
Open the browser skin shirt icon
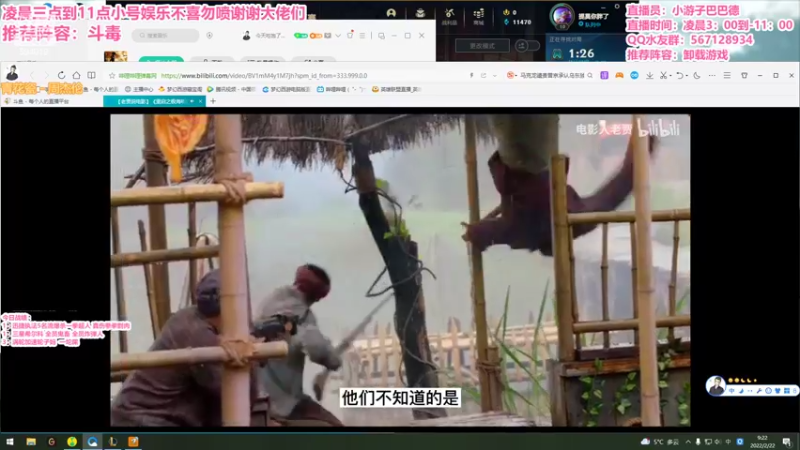(744, 76)
